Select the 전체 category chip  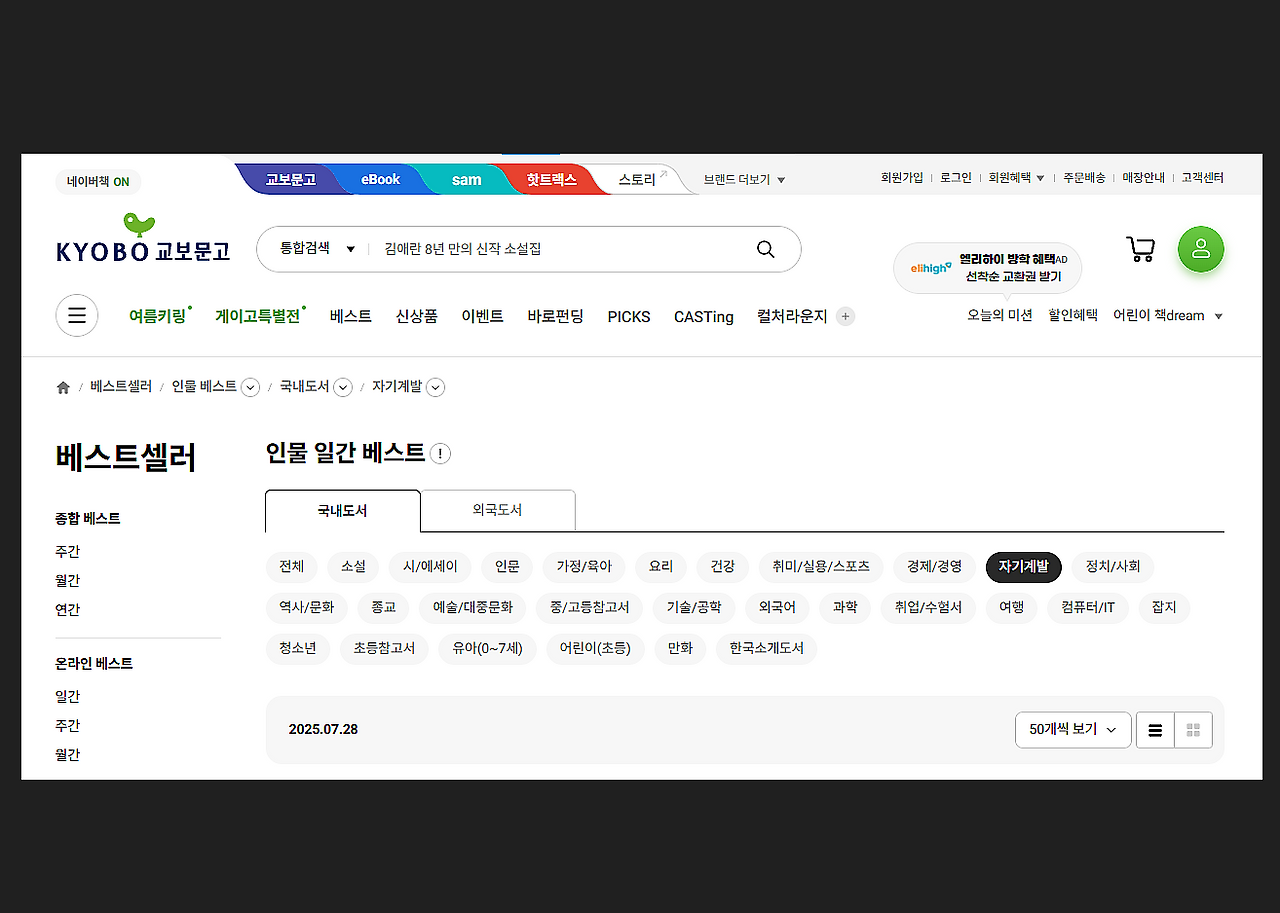292,567
